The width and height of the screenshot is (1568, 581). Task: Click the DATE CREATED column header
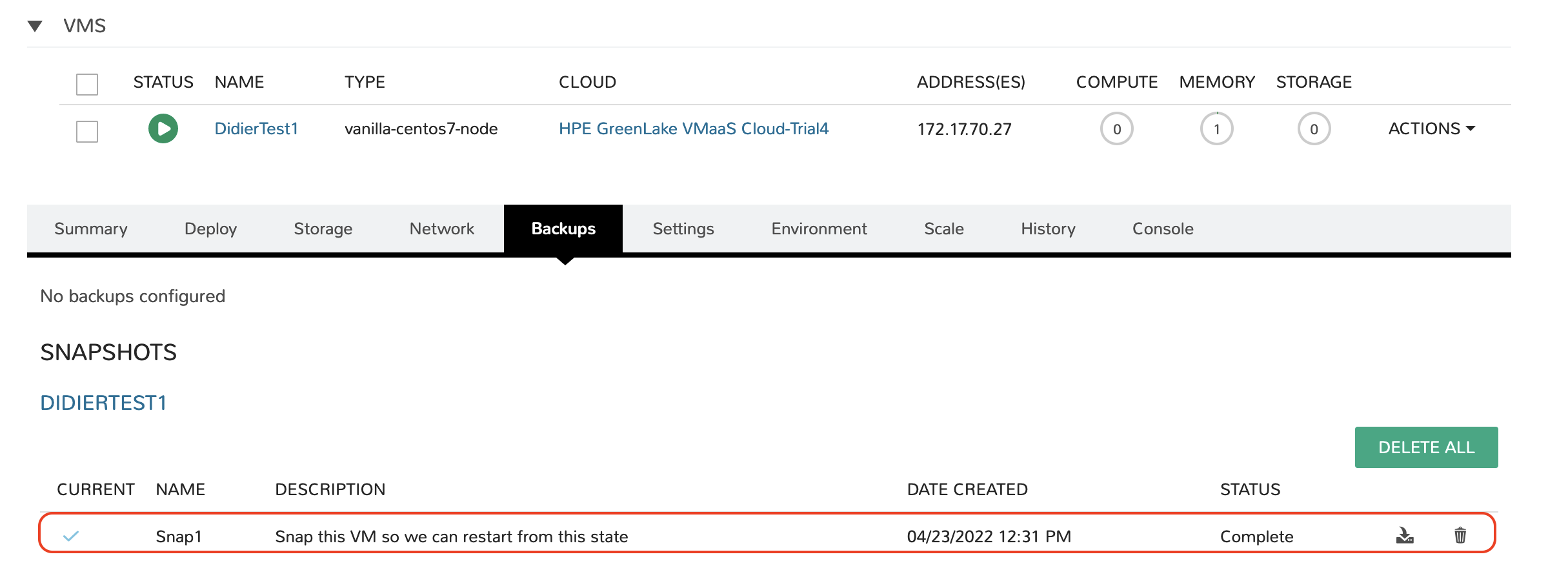[967, 489]
